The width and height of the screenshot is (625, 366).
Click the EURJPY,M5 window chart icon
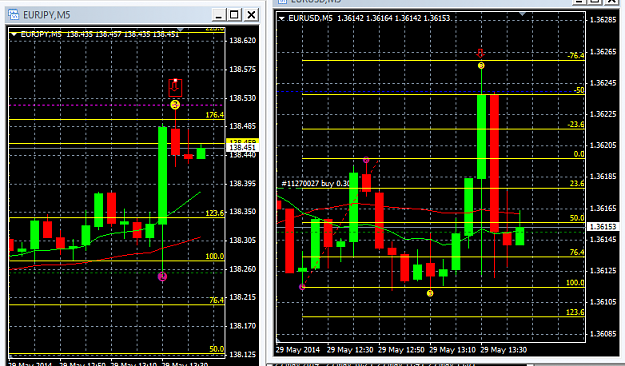[14, 15]
